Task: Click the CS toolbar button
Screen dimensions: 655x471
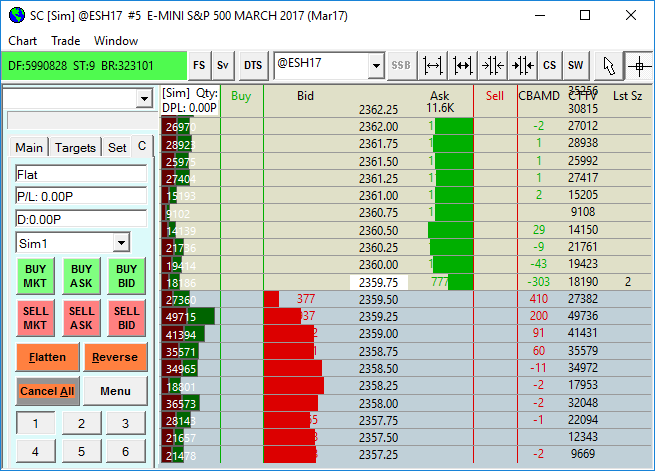Action: [549, 66]
